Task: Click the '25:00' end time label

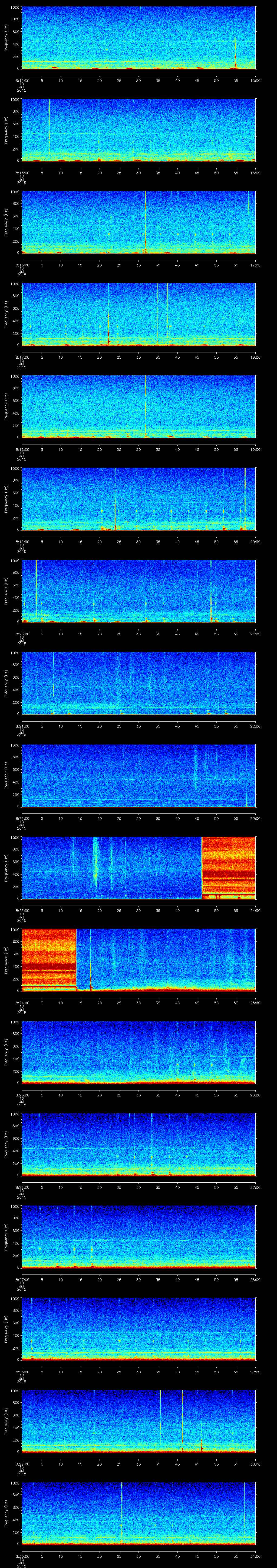Action: pyautogui.click(x=256, y=1003)
